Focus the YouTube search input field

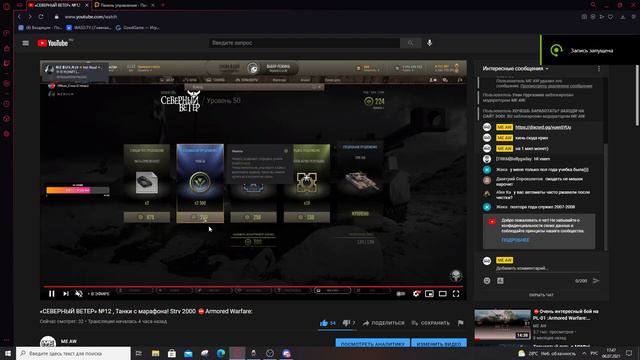pos(304,43)
